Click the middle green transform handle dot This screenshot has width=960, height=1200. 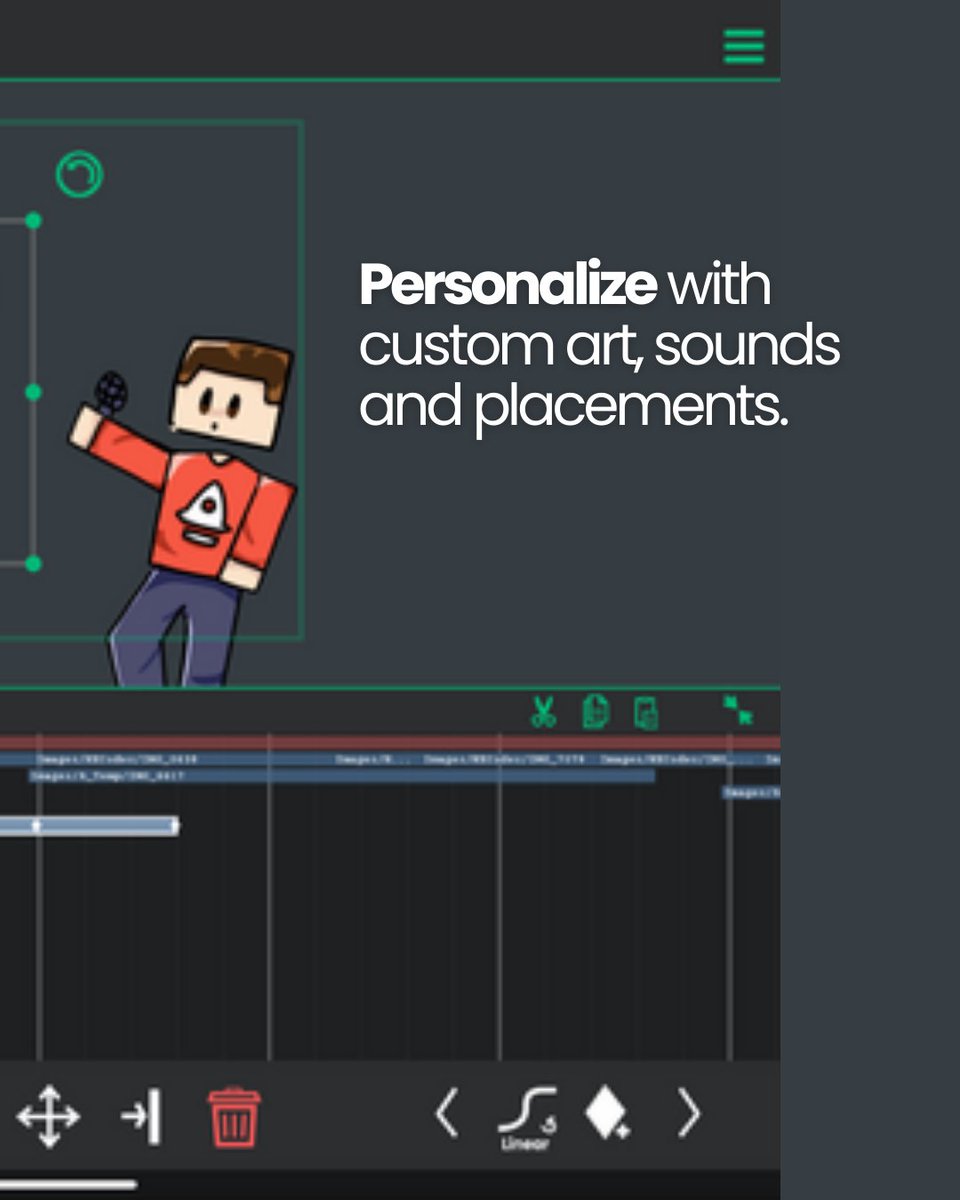coord(33,392)
